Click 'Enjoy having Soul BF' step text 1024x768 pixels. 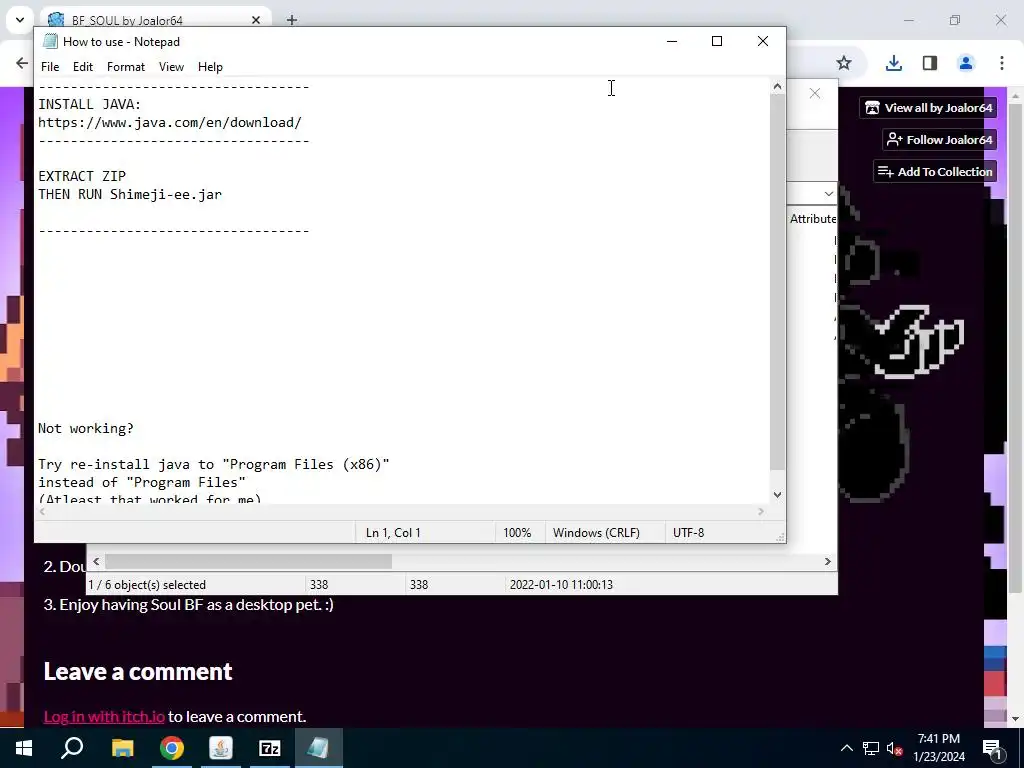click(x=189, y=605)
